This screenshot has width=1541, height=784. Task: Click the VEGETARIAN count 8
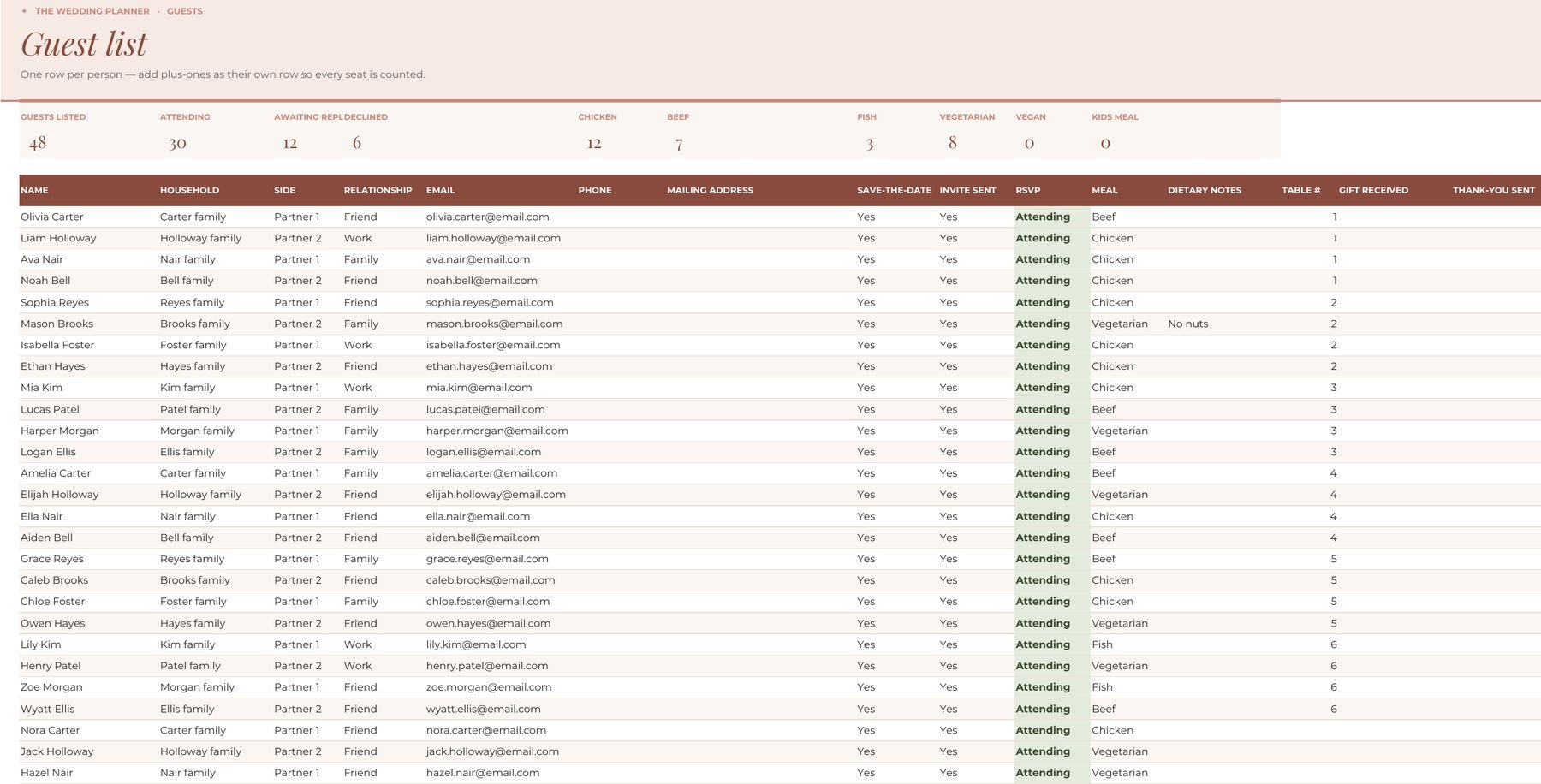coord(952,143)
